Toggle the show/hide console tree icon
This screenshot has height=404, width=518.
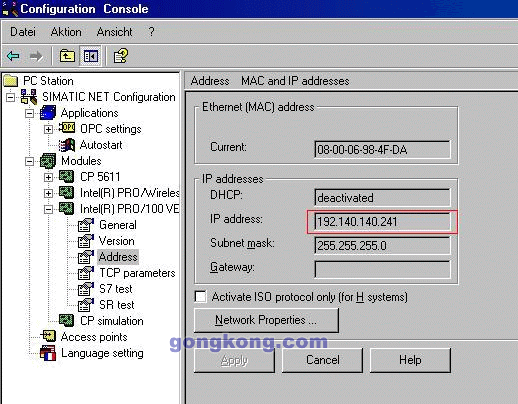(x=91, y=56)
